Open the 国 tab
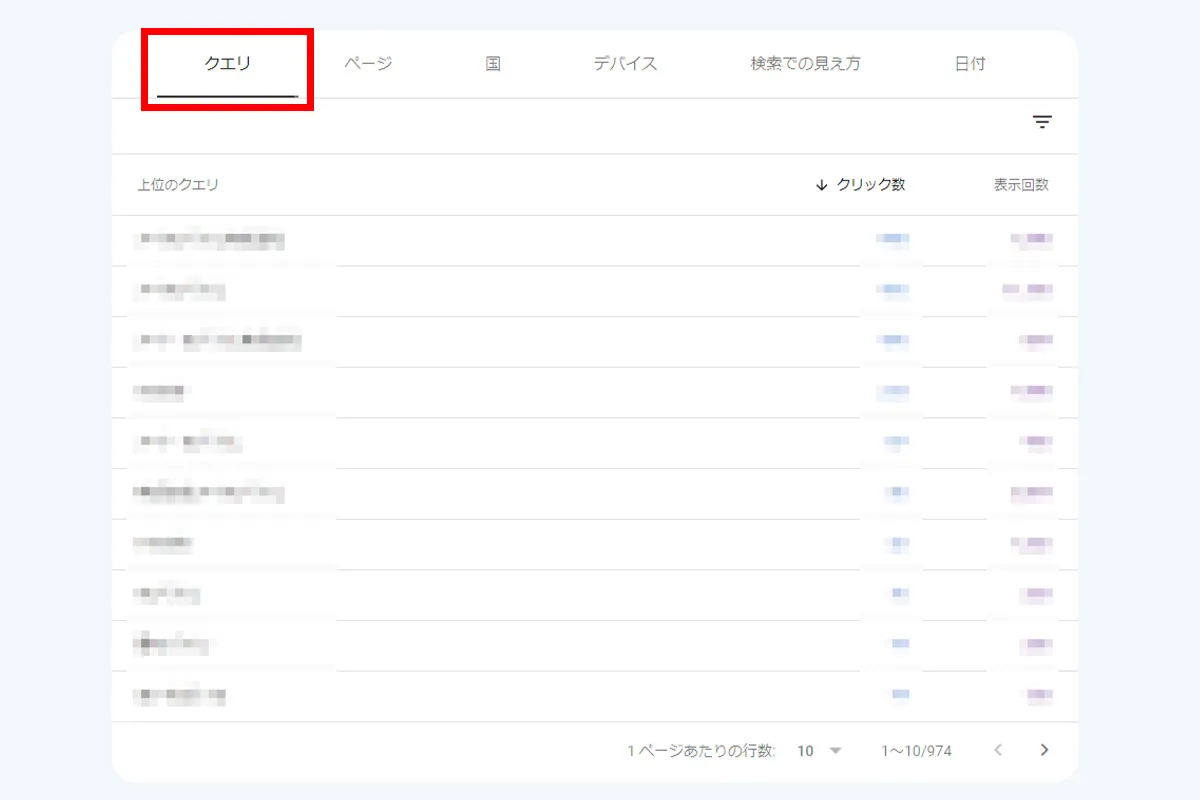This screenshot has width=1200, height=800. 492,62
